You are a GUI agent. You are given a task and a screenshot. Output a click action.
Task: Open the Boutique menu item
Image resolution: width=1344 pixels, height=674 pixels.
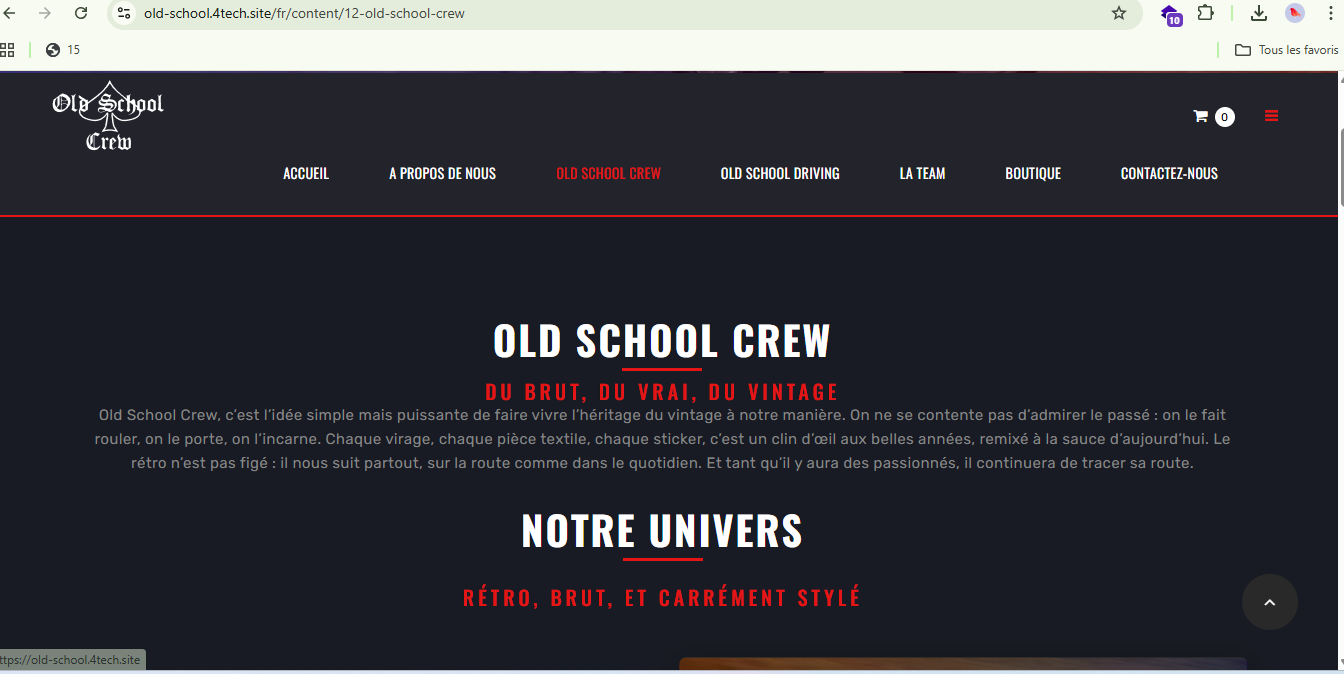tap(1032, 174)
